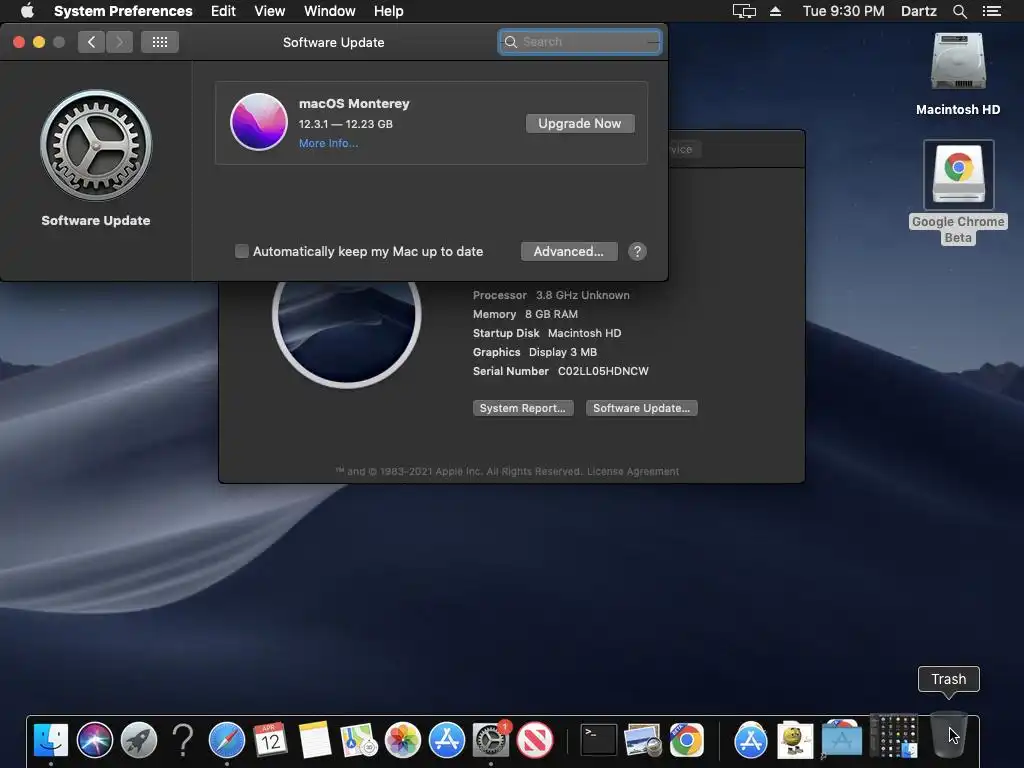Open Photos app in the dock
Viewport: 1024px width, 768px height.
(402, 740)
